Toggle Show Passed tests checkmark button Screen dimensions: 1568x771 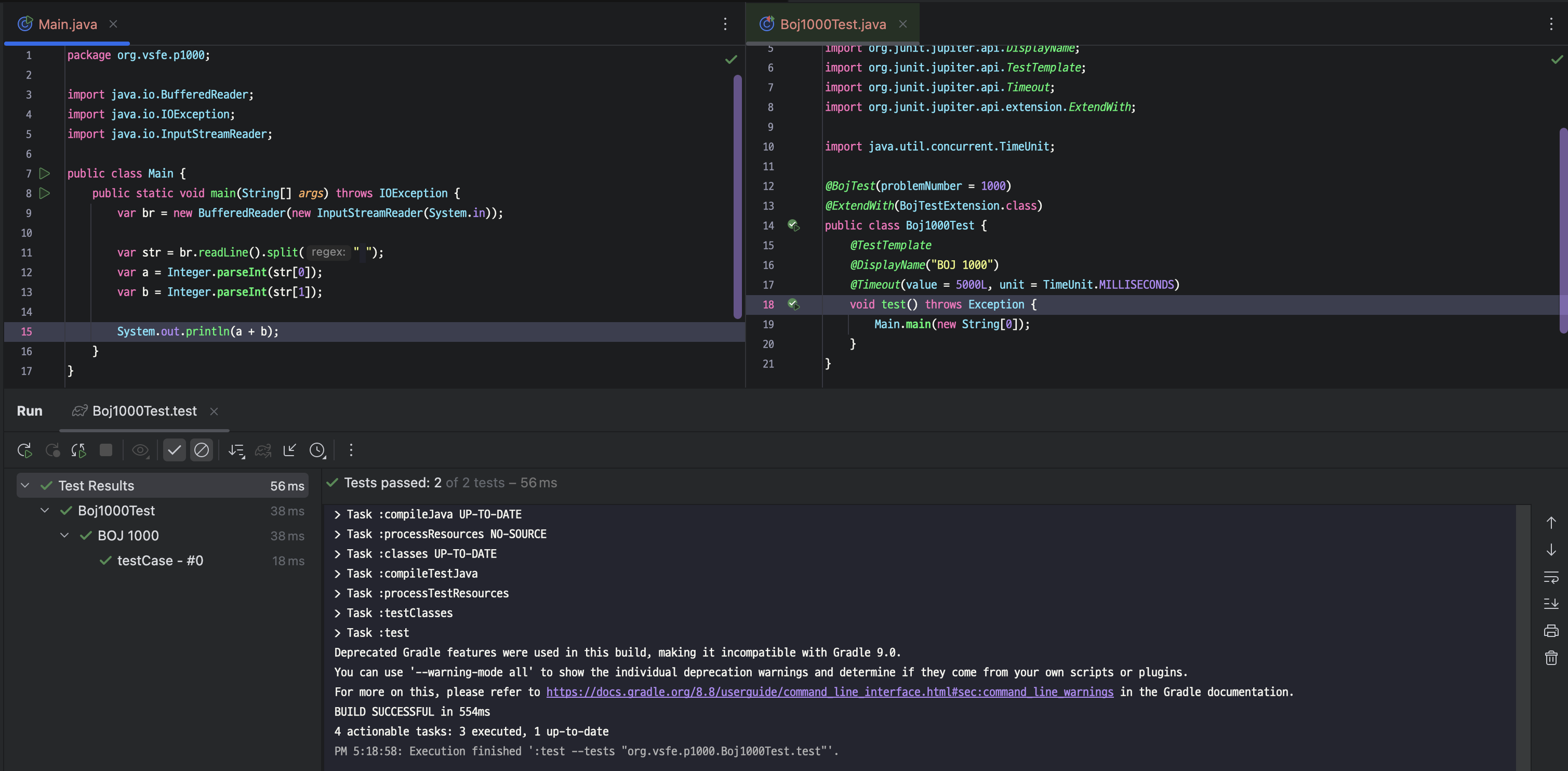click(x=174, y=450)
